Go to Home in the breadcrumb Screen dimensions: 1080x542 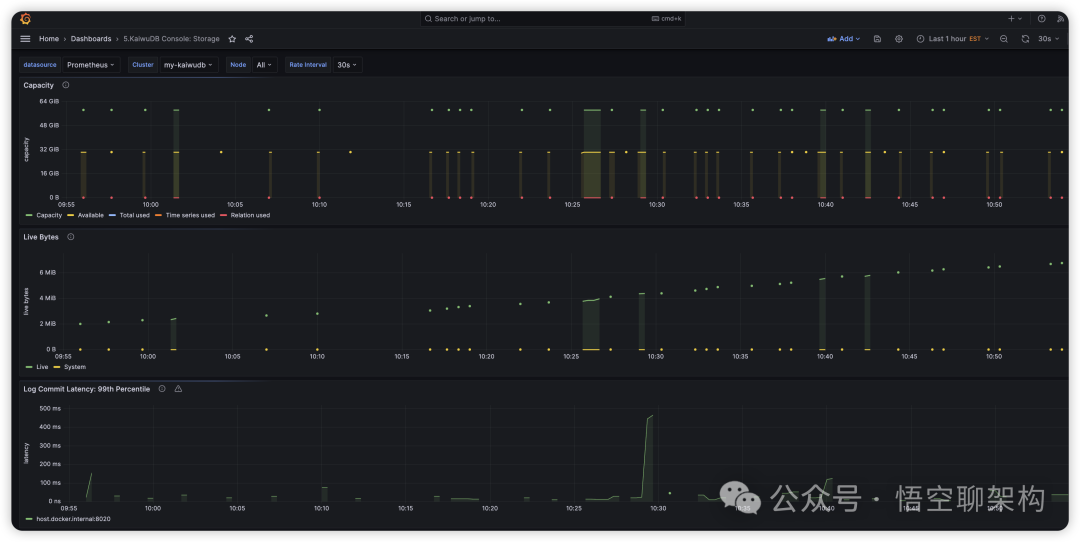click(48, 39)
